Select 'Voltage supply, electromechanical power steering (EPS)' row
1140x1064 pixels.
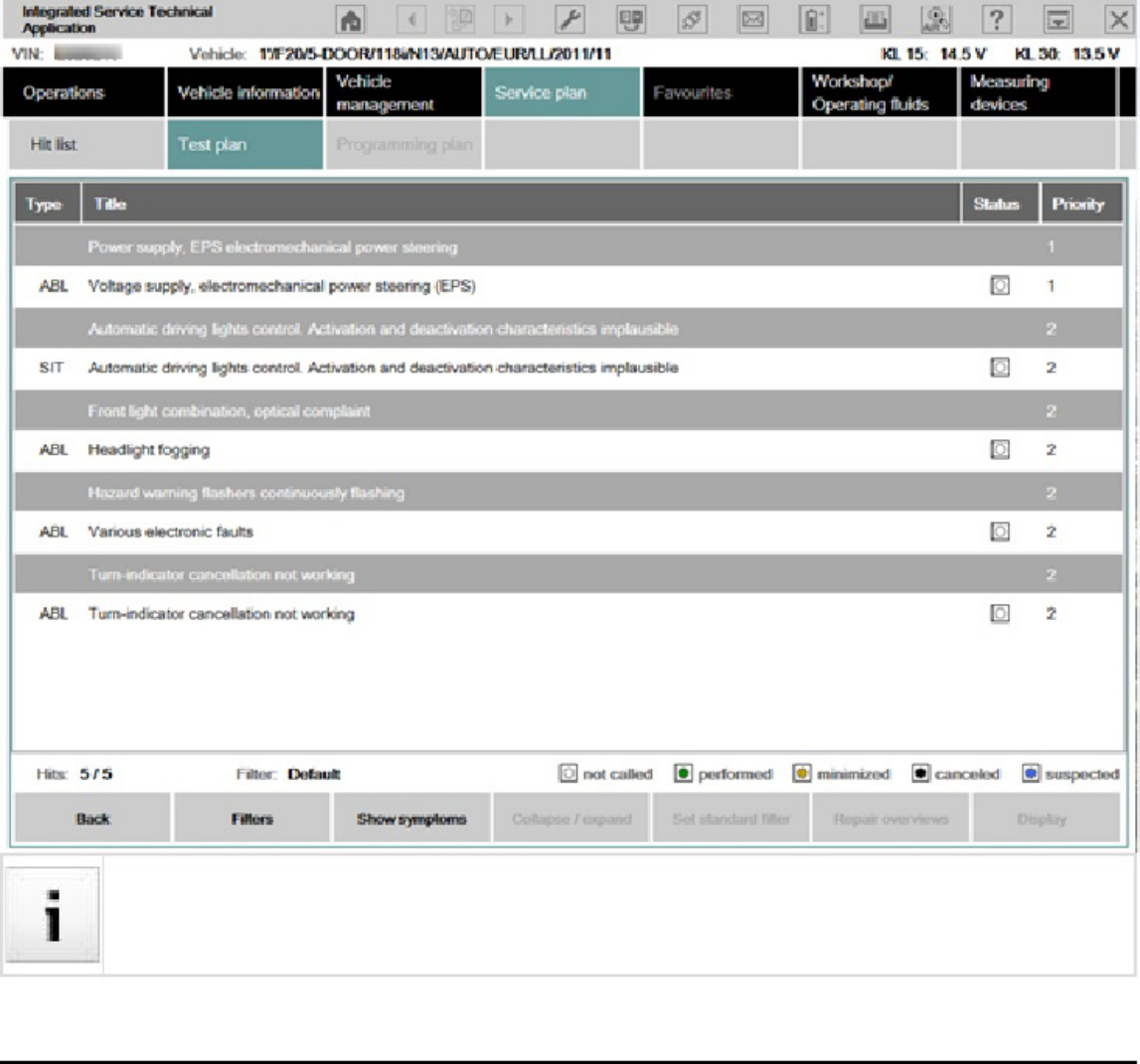[569, 286]
